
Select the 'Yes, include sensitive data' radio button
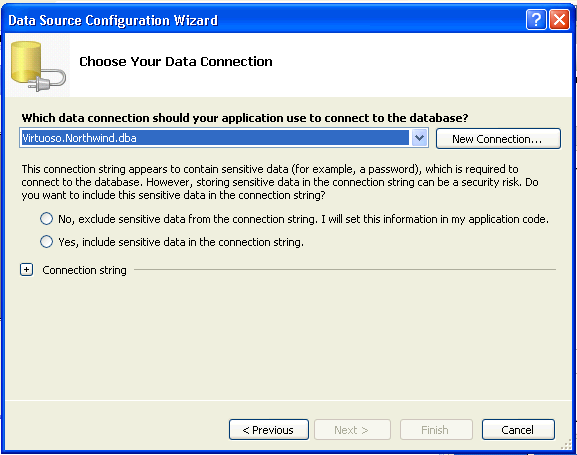click(x=46, y=242)
